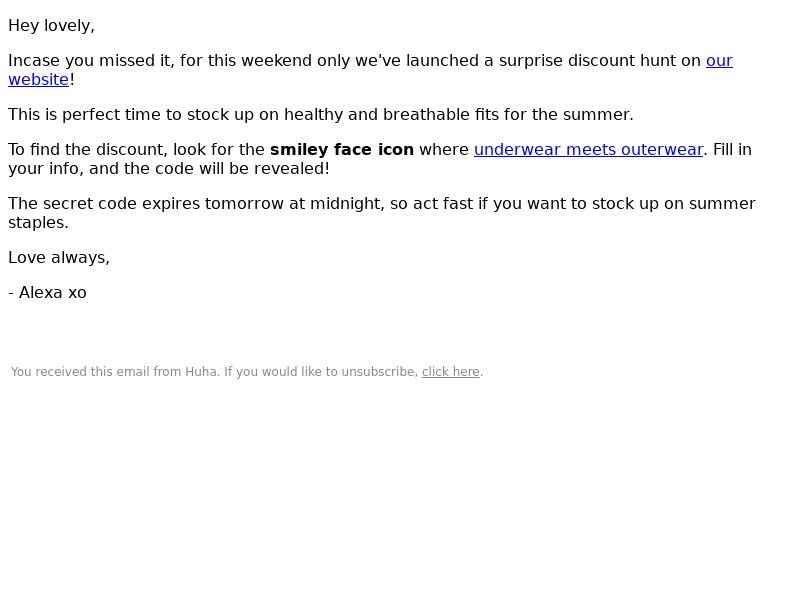Follow the 'underwear meets outerwear' link

[x=588, y=149]
